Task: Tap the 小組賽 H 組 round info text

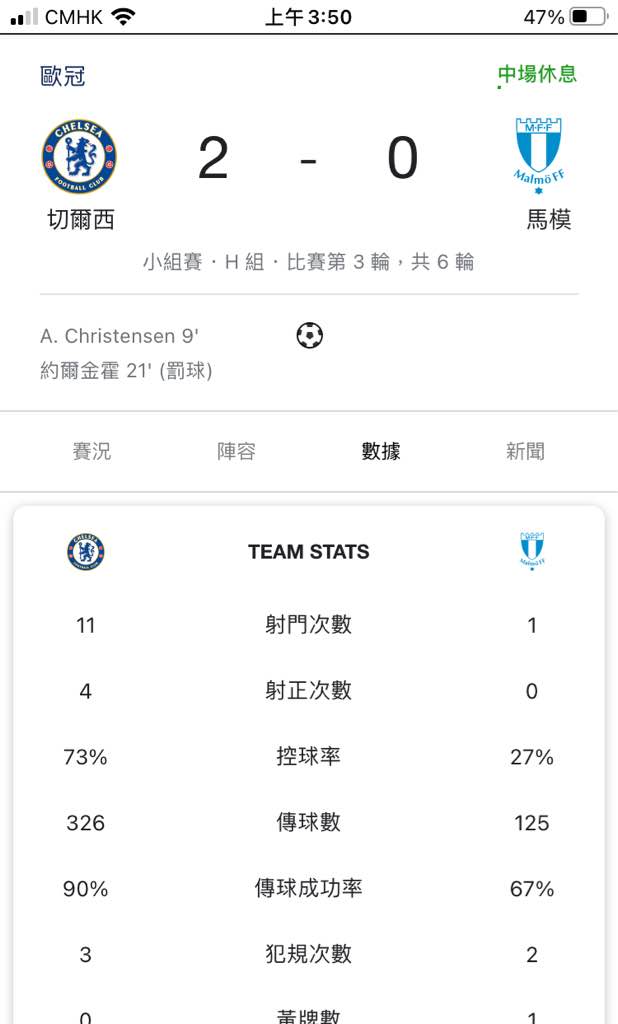Action: pyautogui.click(x=308, y=262)
